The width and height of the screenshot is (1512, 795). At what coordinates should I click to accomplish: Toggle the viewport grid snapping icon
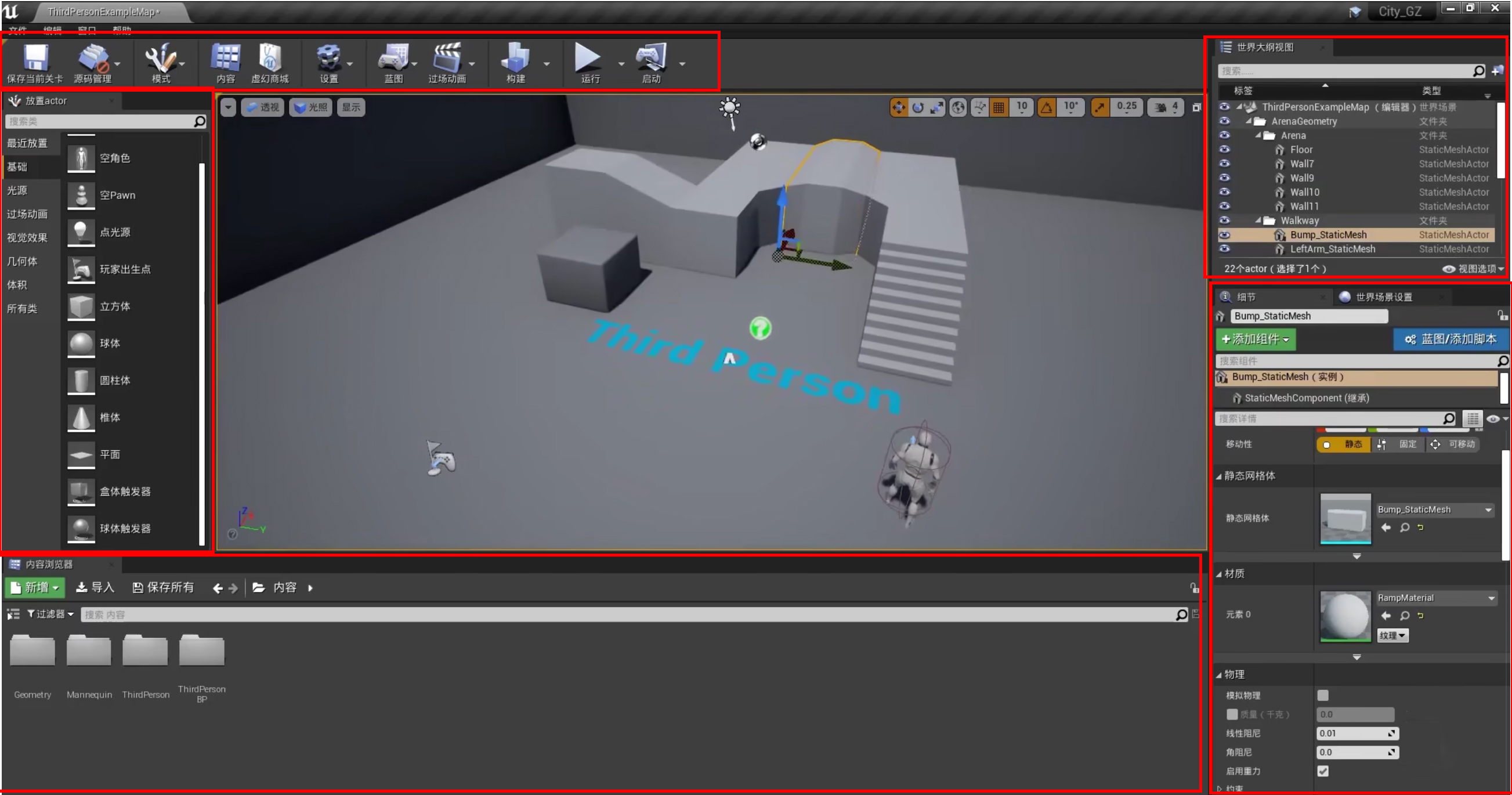pos(999,107)
